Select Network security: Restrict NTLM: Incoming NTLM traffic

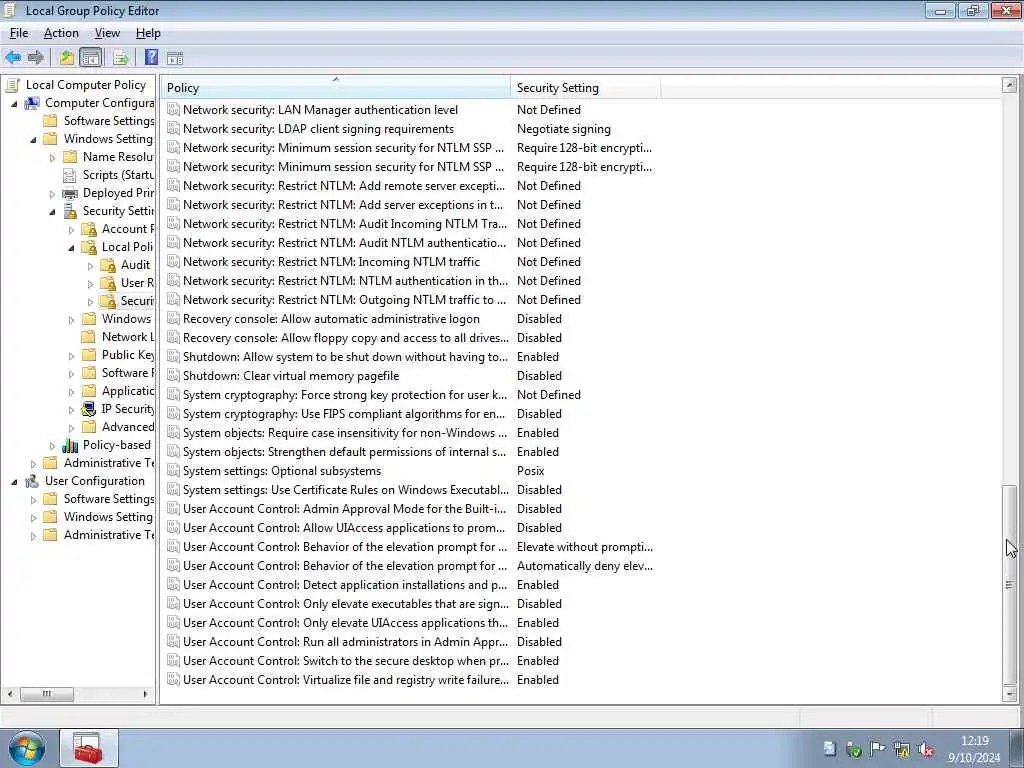point(331,262)
